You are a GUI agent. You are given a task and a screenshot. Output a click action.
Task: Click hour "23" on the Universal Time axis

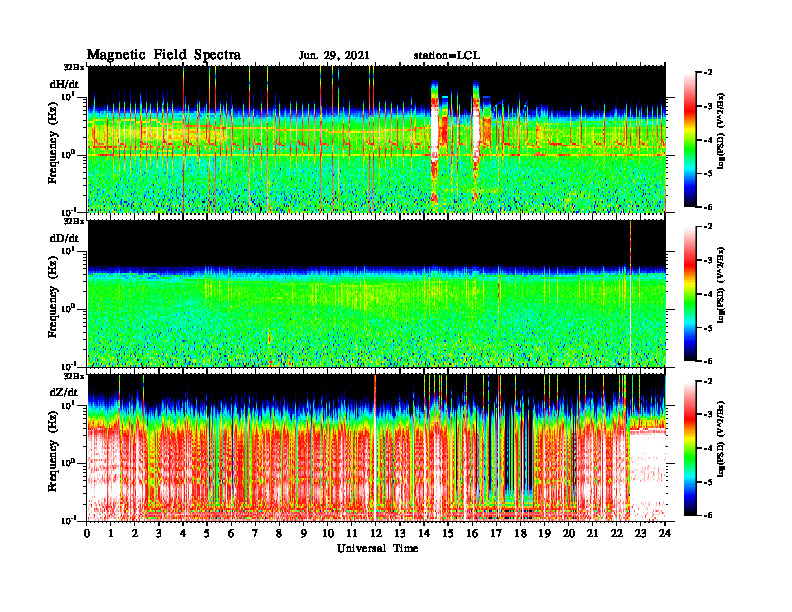coord(641,534)
